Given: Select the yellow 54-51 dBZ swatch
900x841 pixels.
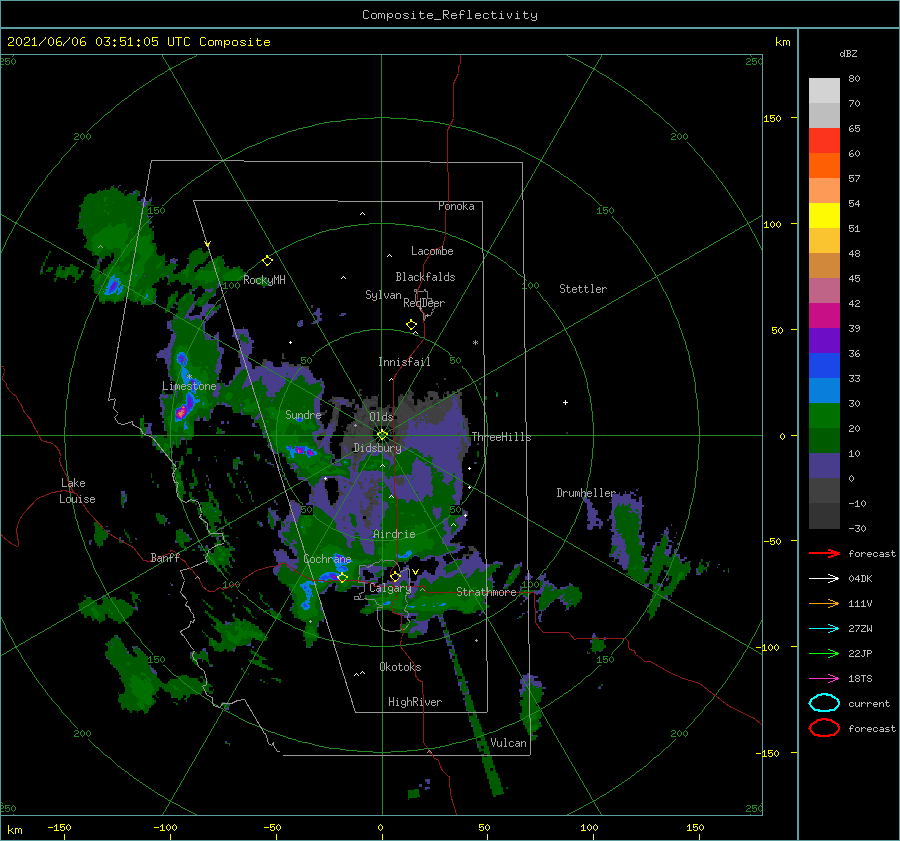Looking at the screenshot, I should click(x=824, y=216).
